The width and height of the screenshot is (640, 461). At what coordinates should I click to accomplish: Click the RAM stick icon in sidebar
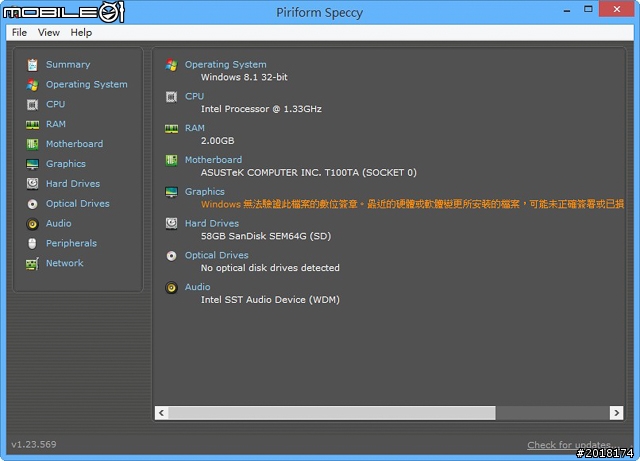coord(32,125)
